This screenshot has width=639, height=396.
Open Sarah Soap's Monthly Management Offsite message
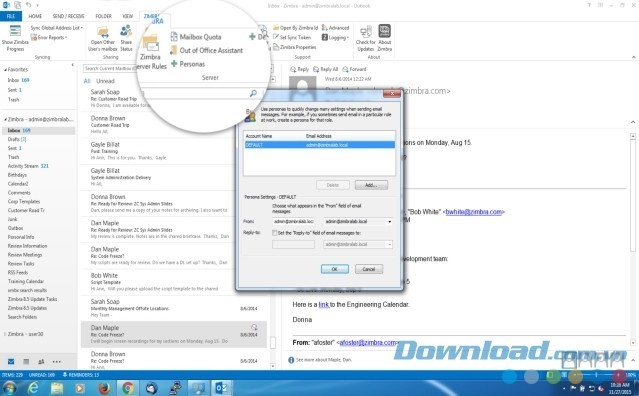click(x=173, y=308)
